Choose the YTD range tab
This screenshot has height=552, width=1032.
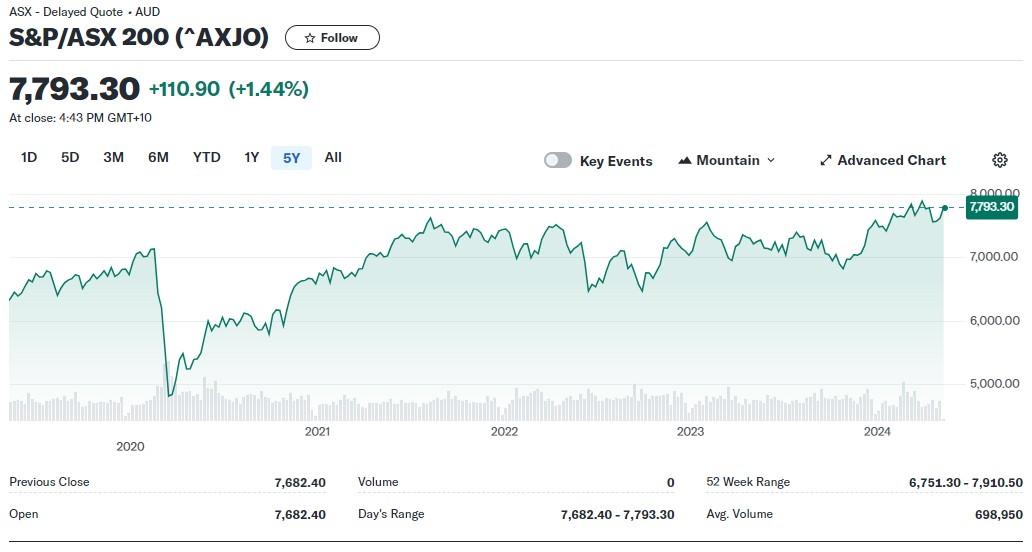click(207, 157)
